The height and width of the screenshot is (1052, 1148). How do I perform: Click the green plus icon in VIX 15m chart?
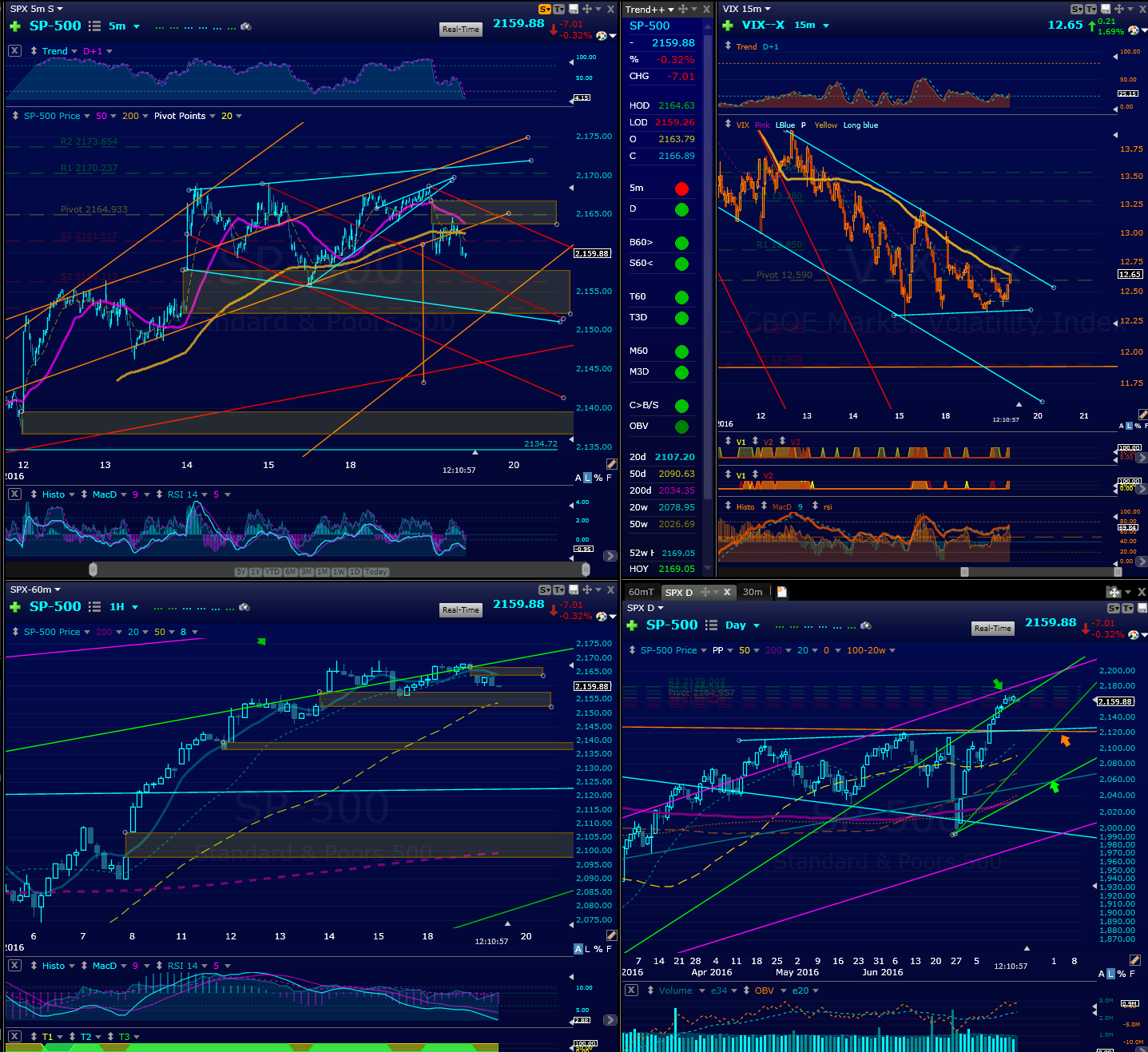(x=728, y=26)
